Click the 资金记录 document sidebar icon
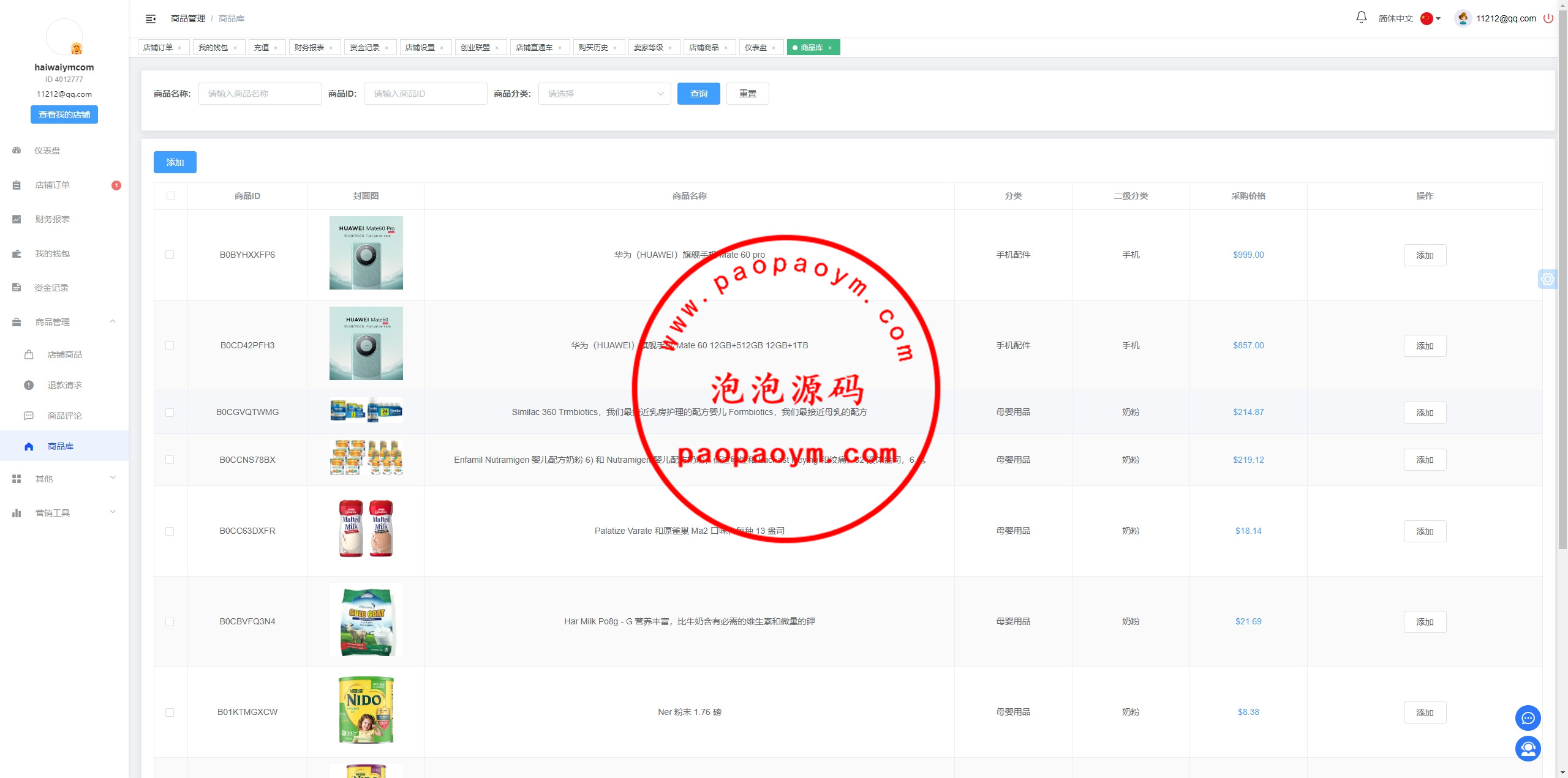Image resolution: width=1568 pixels, height=778 pixels. click(17, 288)
